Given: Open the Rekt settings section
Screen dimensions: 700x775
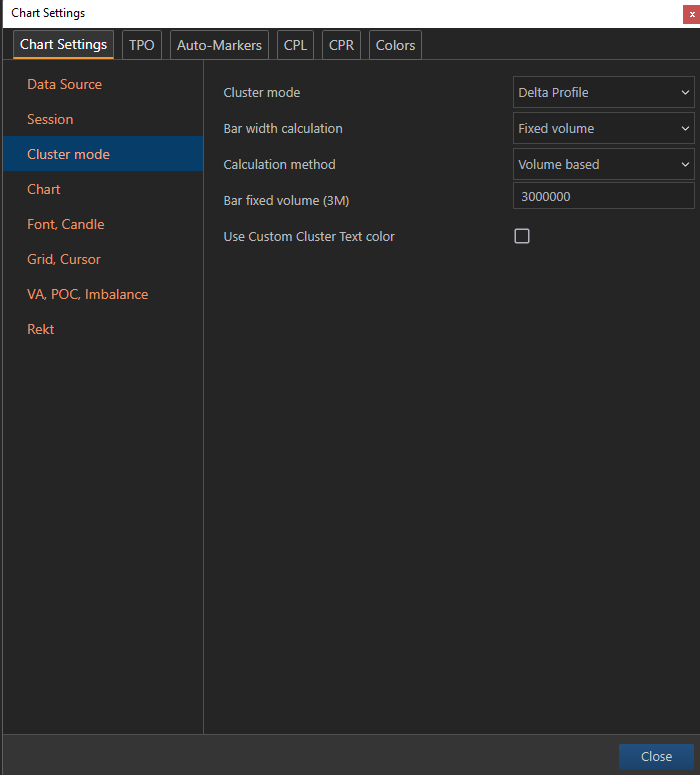Looking at the screenshot, I should click(x=103, y=329).
